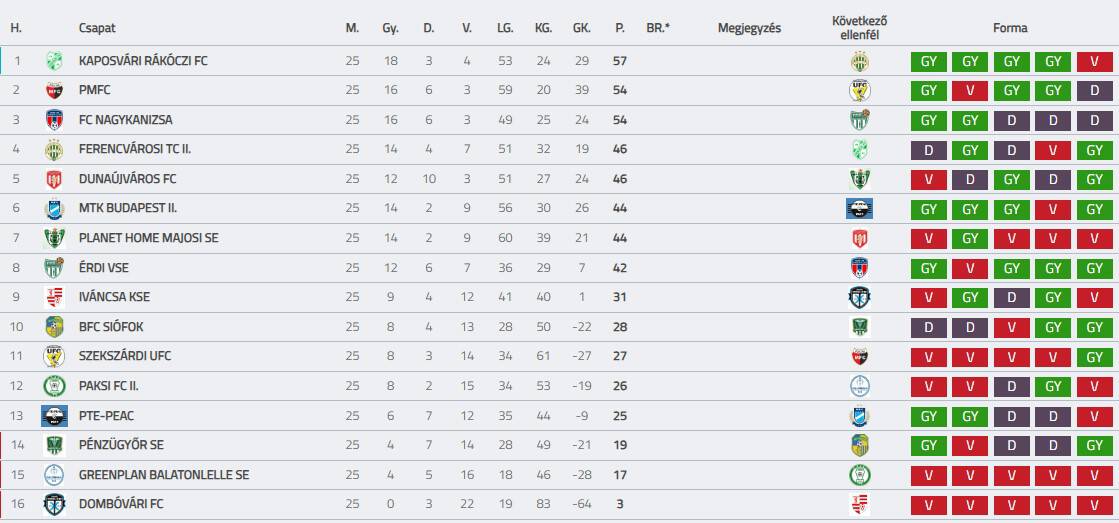The width and height of the screenshot is (1119, 523).
Task: Sort table by P. points column
Action: click(620, 28)
